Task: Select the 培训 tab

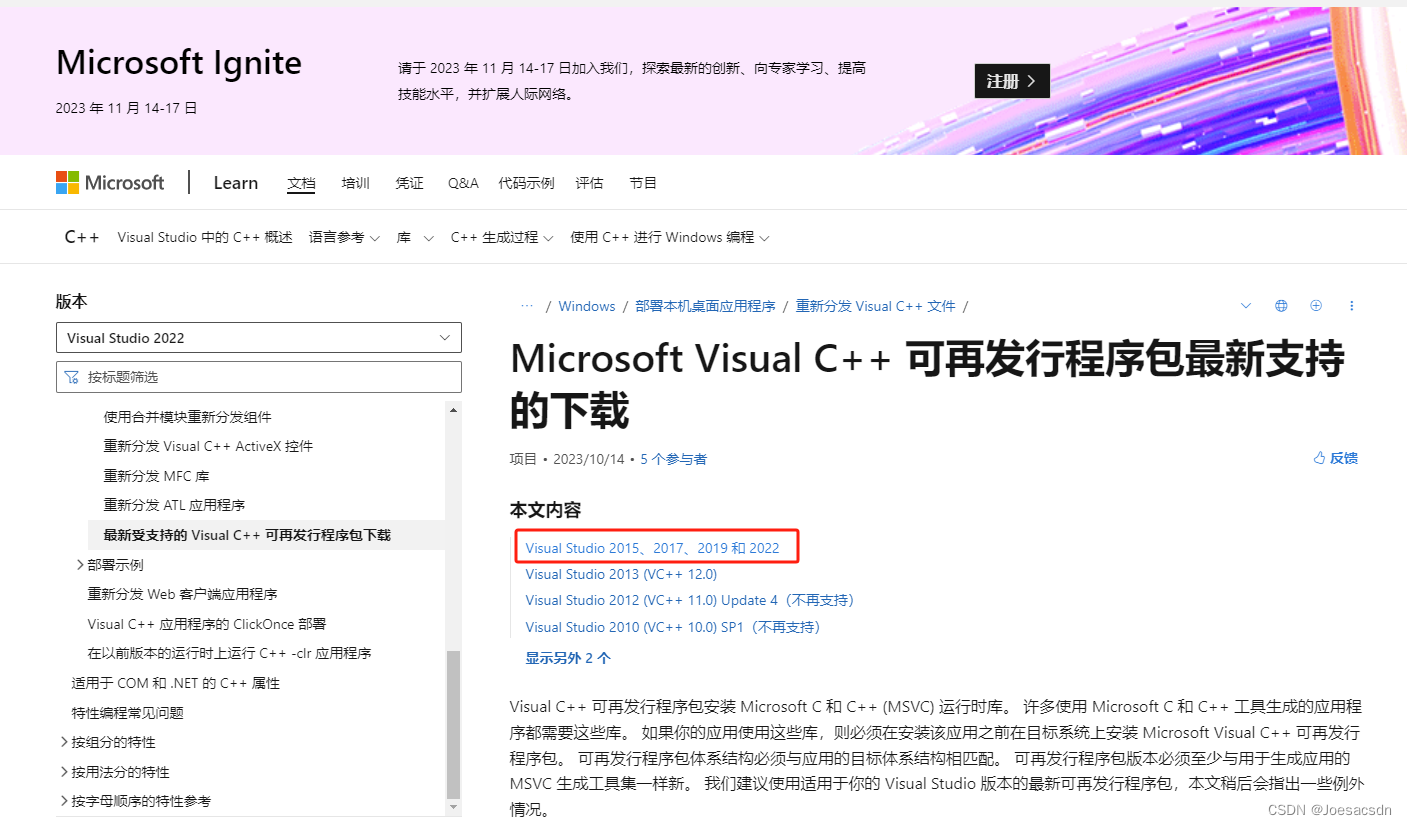Action: 355,183
